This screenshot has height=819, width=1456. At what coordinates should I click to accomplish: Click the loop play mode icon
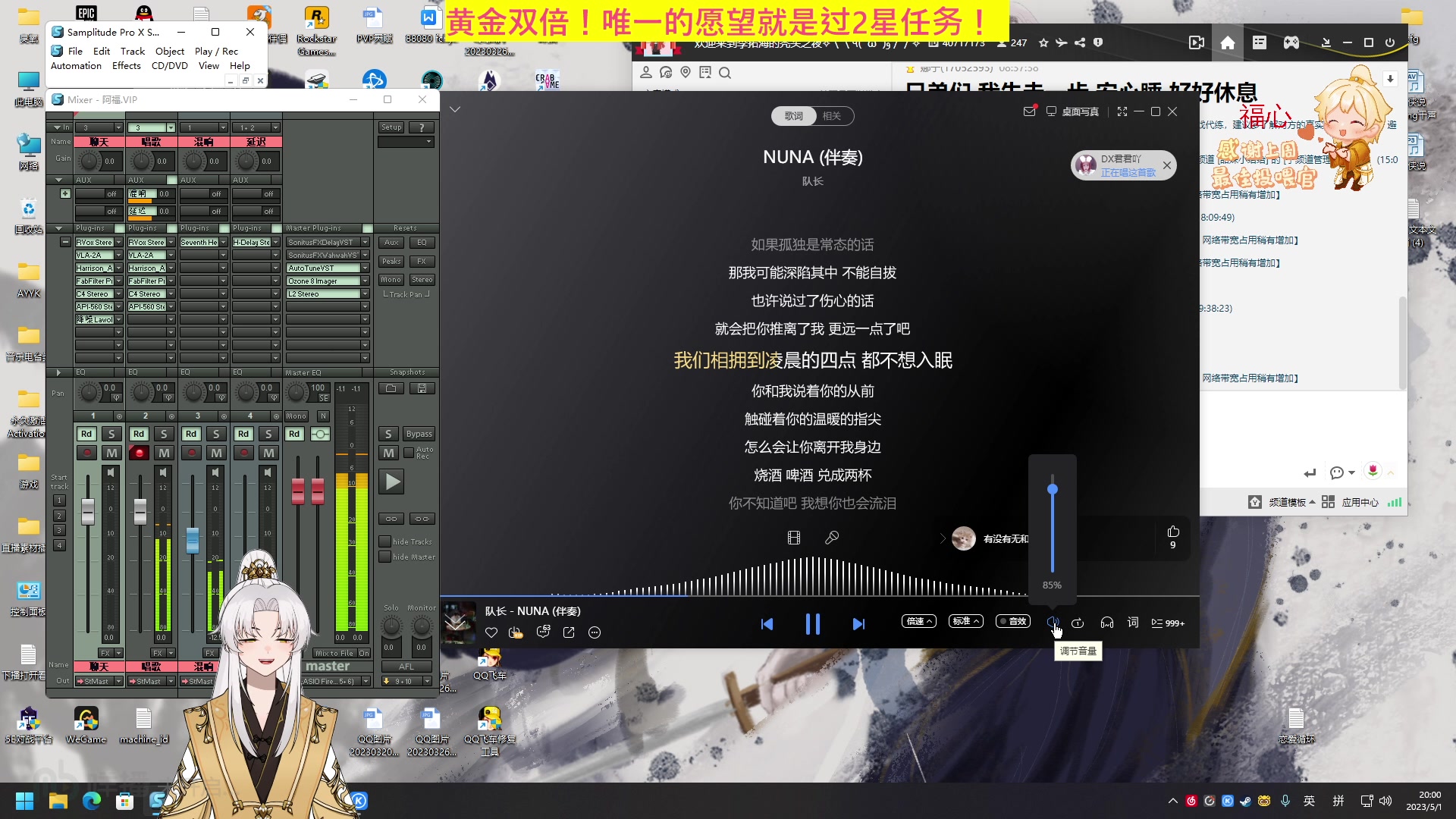1078,623
